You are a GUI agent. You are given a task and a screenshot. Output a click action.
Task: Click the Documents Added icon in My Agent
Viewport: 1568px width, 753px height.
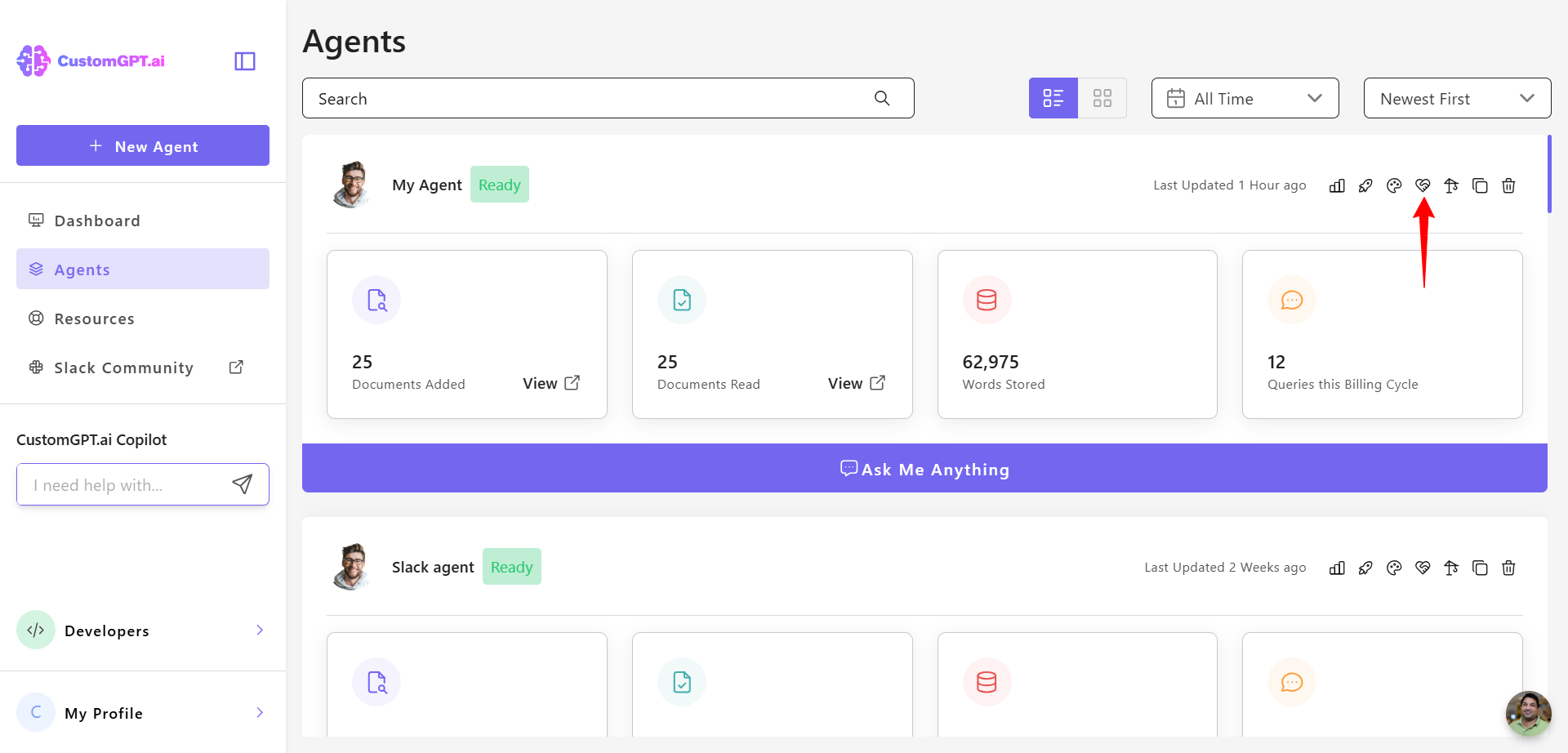pyautogui.click(x=376, y=300)
